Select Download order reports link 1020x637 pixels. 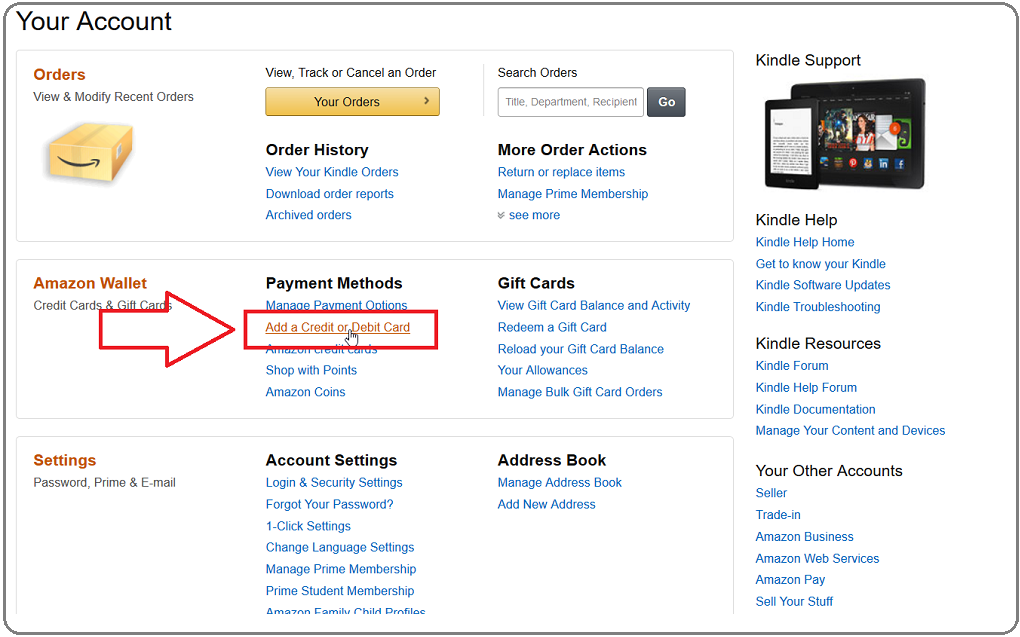click(329, 194)
